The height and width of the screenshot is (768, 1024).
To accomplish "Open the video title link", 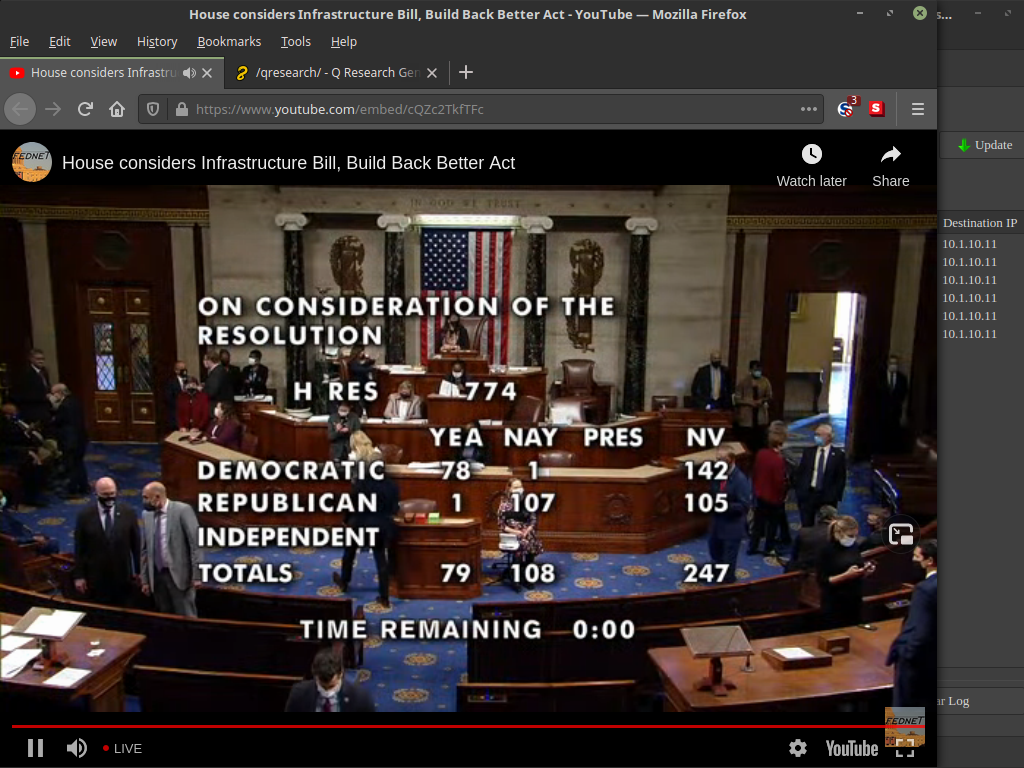I will pos(289,163).
